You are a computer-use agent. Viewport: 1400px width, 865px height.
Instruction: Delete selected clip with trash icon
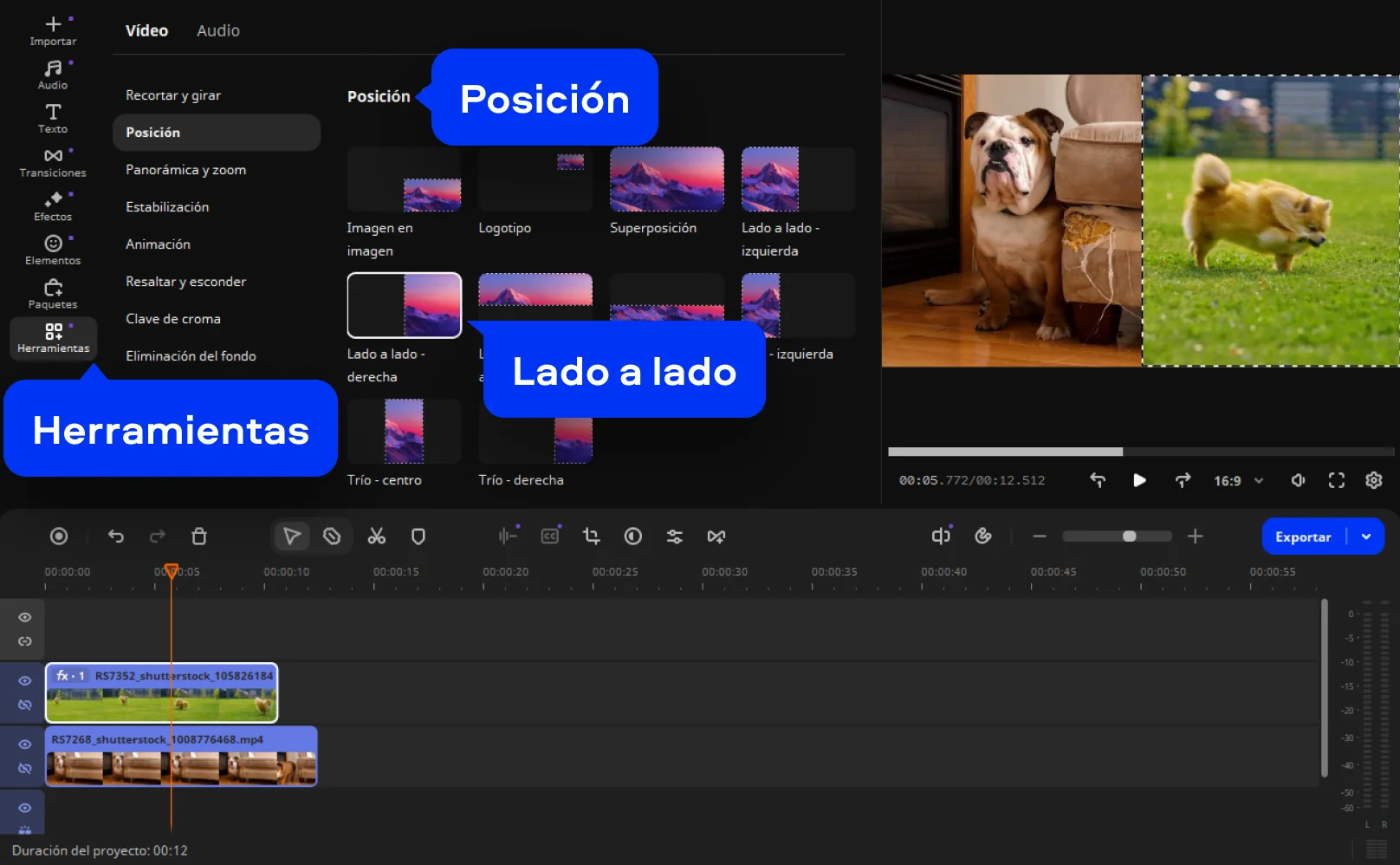(199, 537)
